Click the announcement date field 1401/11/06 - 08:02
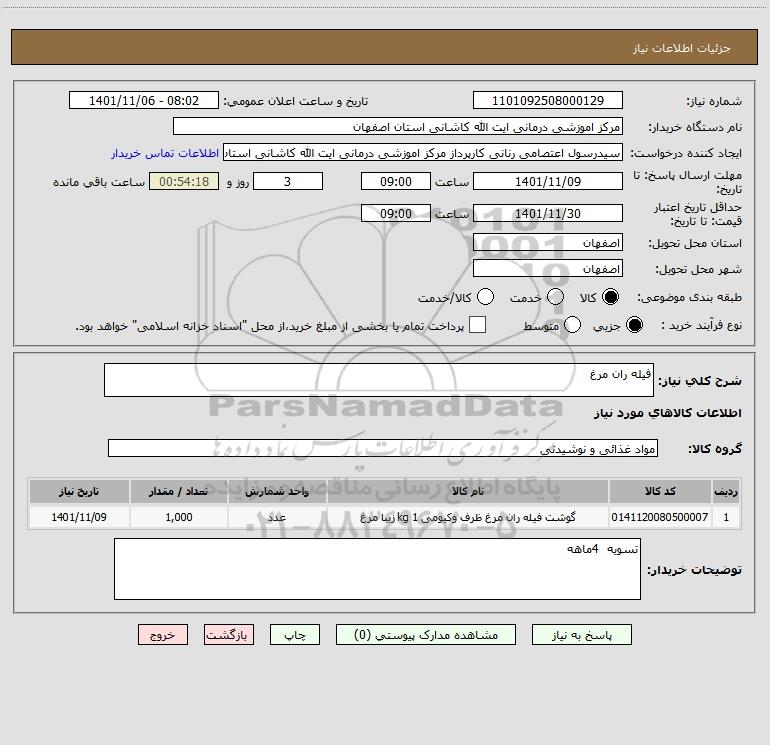The image size is (770, 745). pos(144,100)
